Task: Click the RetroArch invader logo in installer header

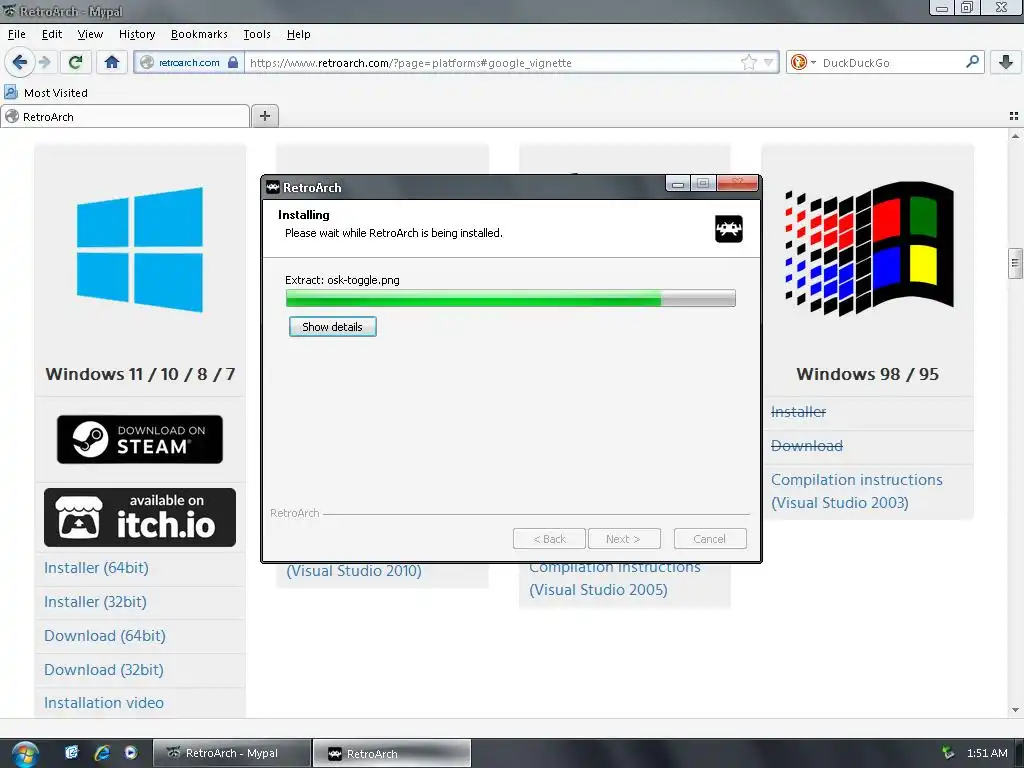Action: point(729,229)
